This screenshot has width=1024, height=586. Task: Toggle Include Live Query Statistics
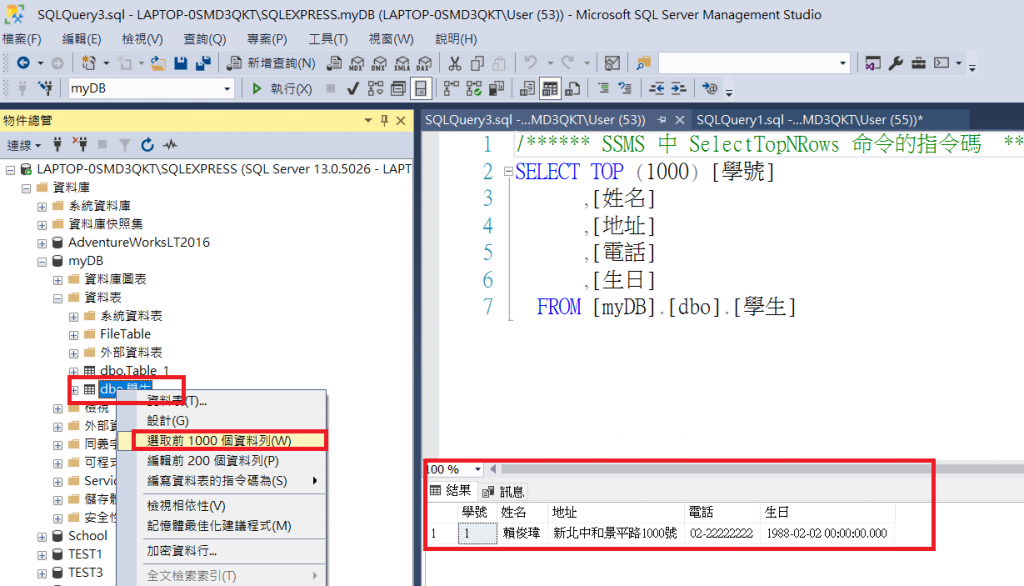pos(474,88)
